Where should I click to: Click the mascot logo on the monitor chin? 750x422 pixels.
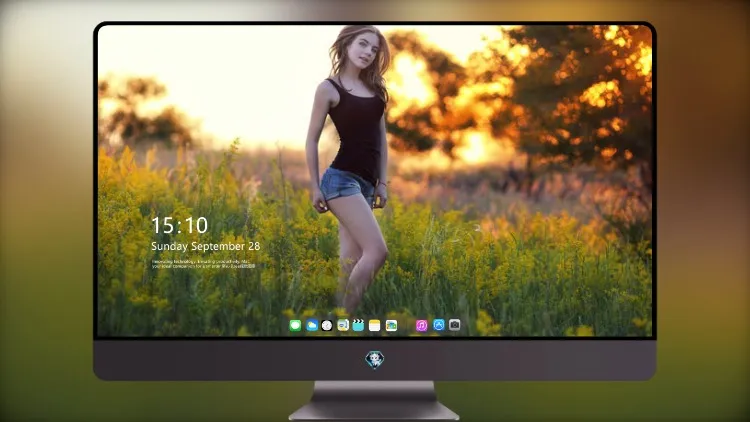click(375, 360)
